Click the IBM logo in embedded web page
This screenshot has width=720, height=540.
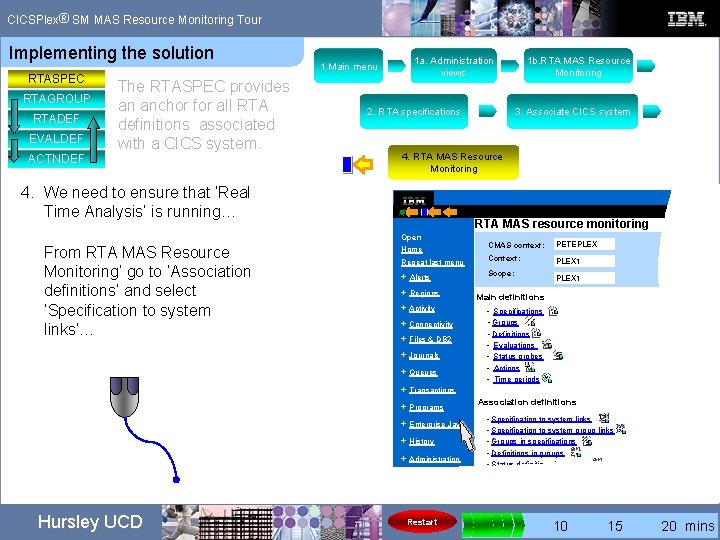414,200
